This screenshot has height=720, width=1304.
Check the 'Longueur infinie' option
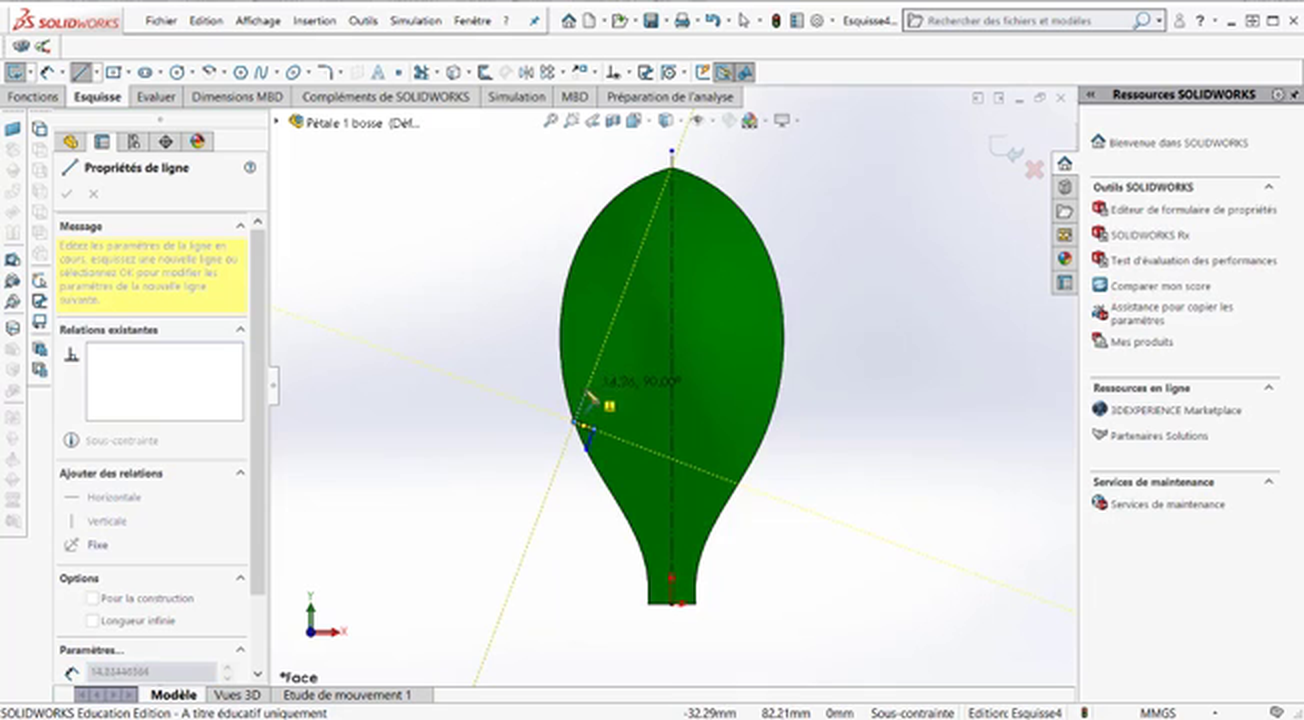click(92, 621)
